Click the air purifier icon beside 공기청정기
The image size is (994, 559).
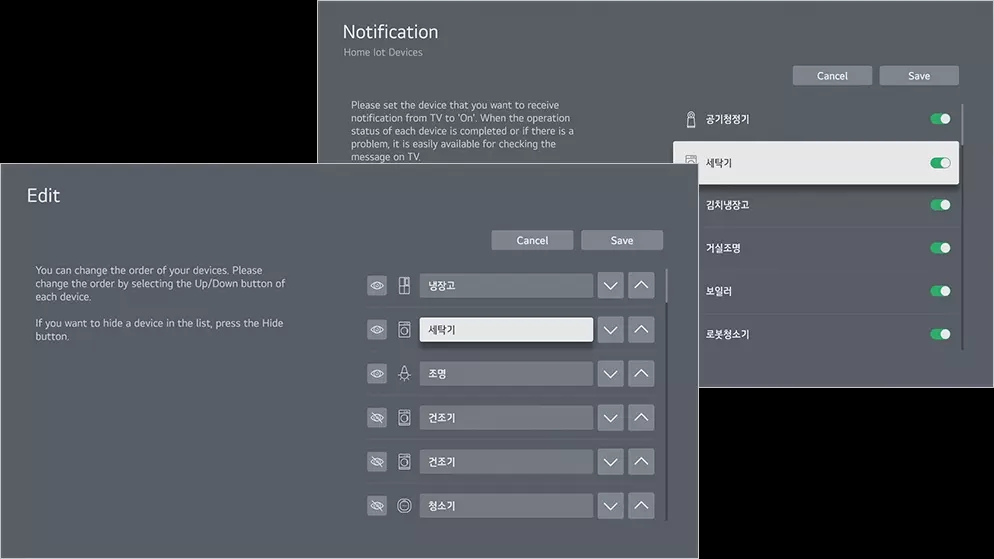tap(689, 120)
